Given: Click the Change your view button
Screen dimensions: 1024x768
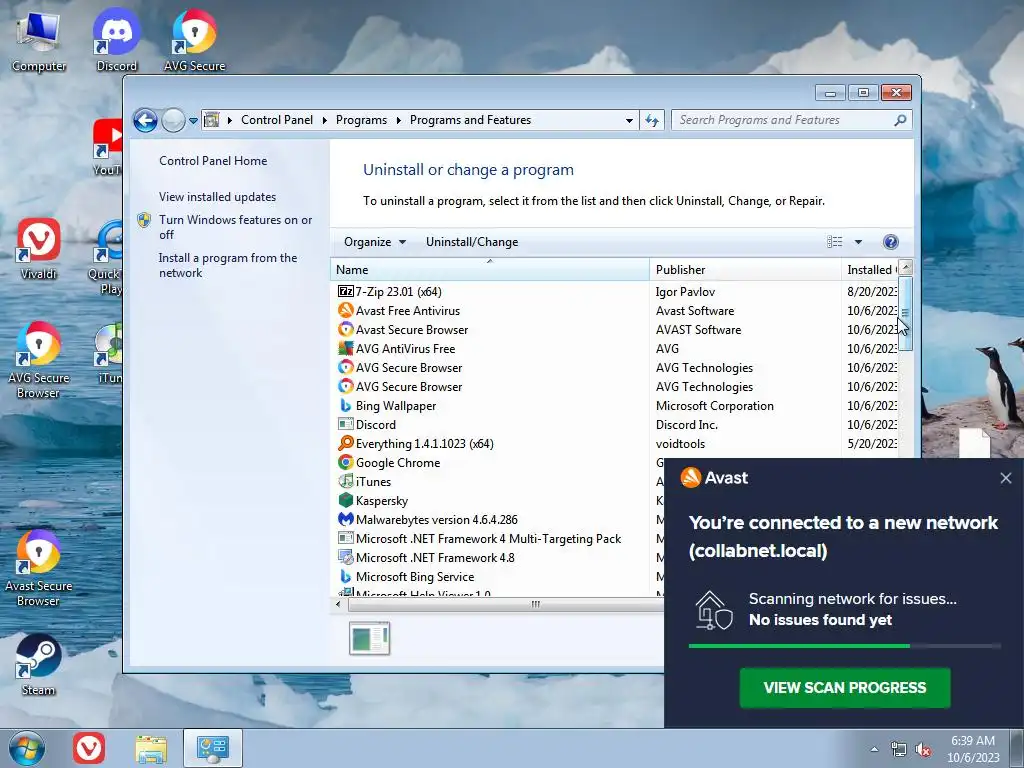Looking at the screenshot, I should tap(835, 242).
